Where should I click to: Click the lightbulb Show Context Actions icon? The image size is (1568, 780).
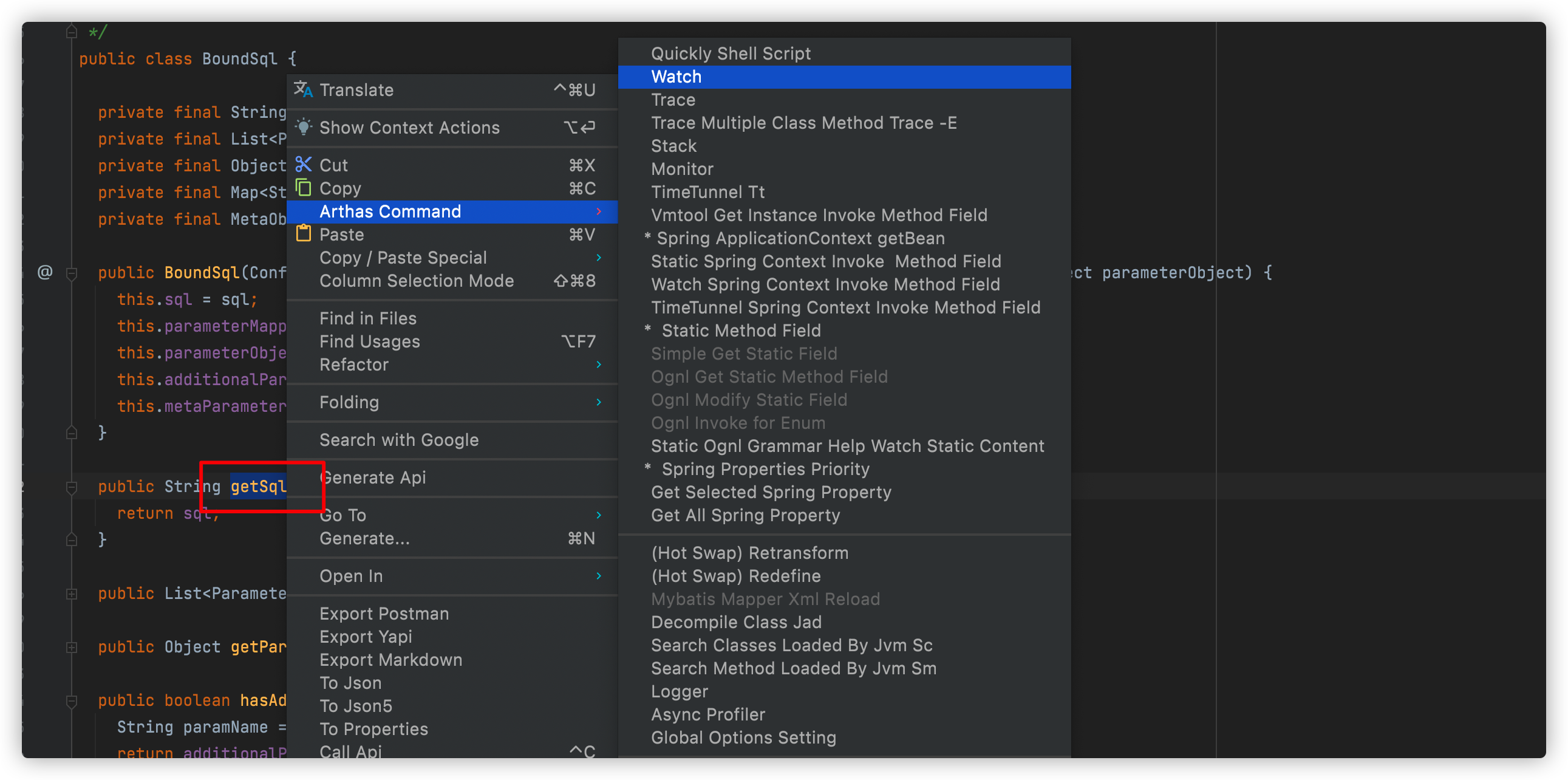(x=302, y=127)
